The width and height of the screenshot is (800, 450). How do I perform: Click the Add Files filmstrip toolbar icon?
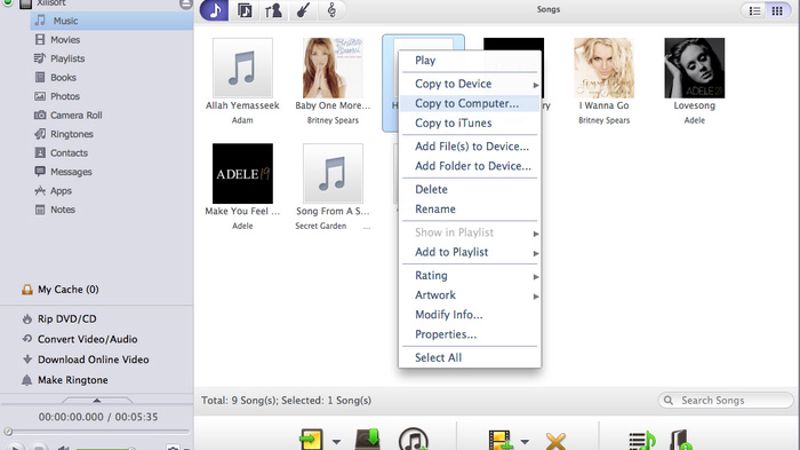500,440
